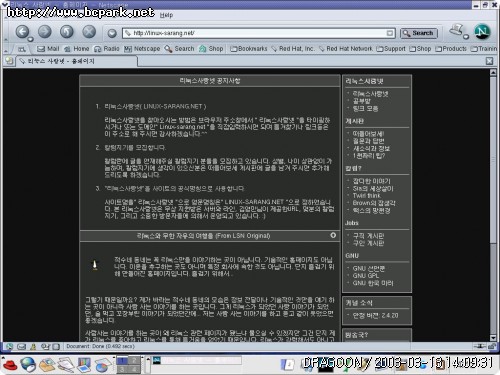Click the Netscape N logo
The image size is (500, 375).
(x=482, y=32)
